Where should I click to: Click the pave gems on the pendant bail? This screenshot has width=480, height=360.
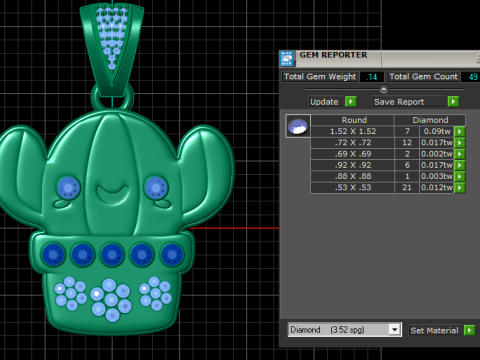112,38
